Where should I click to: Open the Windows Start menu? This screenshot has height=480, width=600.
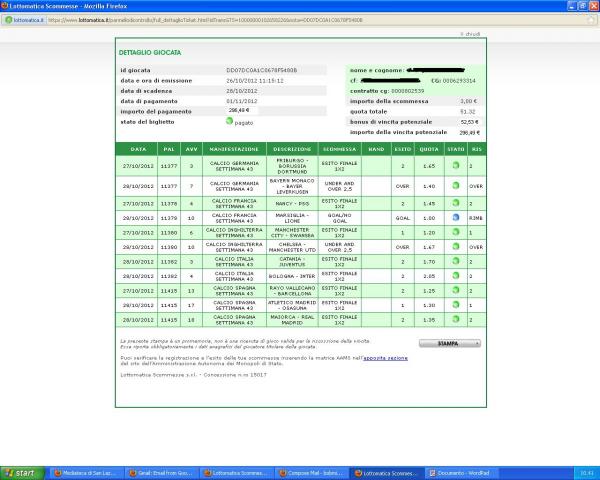[22, 471]
